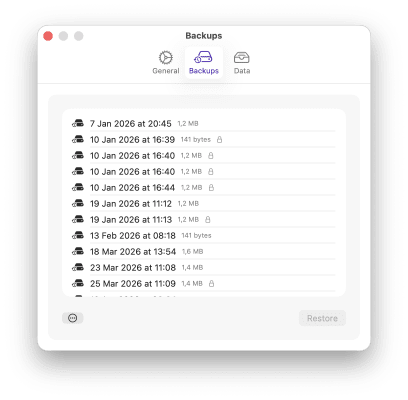Click "1,2 MB" size of 19 Jan 11:12 backup

tap(188, 204)
